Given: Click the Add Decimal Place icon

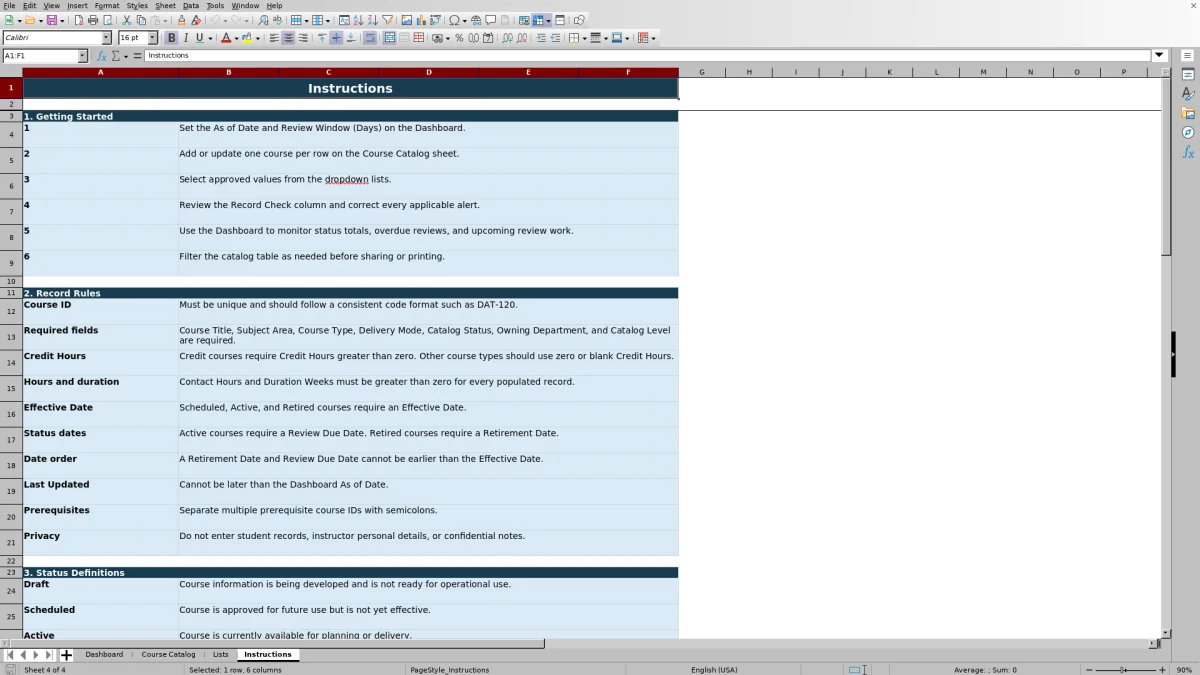Looking at the screenshot, I should (x=508, y=38).
